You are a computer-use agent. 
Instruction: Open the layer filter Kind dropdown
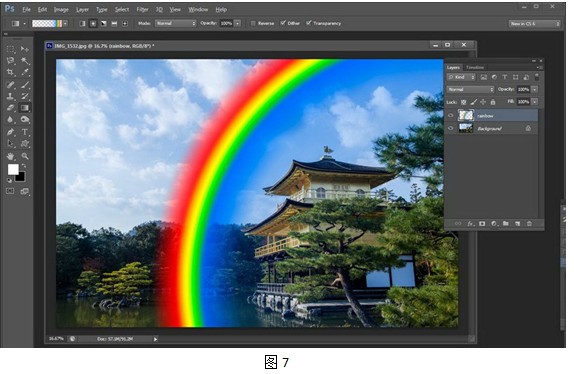pos(462,77)
